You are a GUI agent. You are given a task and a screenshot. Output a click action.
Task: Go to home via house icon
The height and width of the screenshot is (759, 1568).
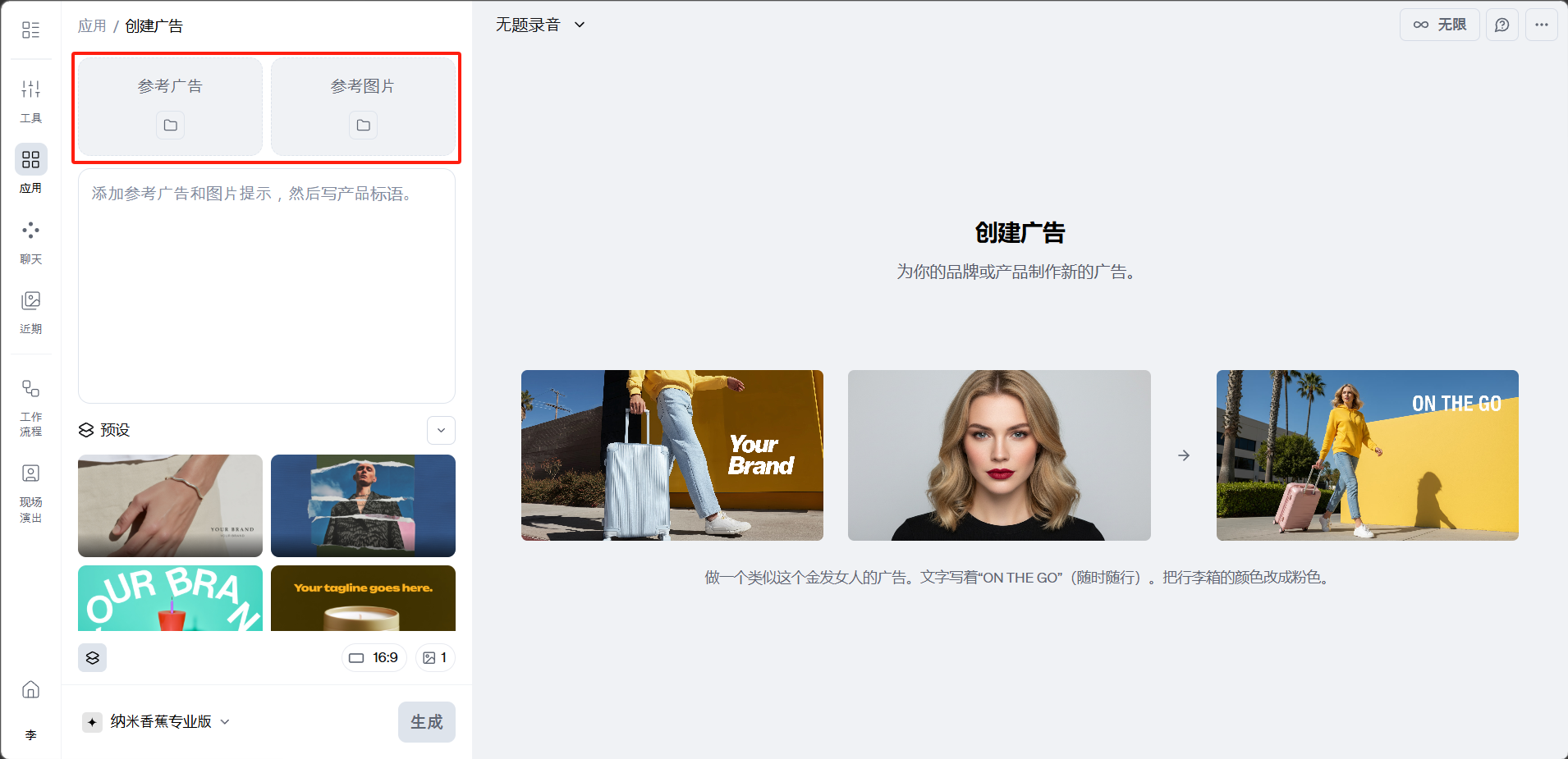pos(30,689)
